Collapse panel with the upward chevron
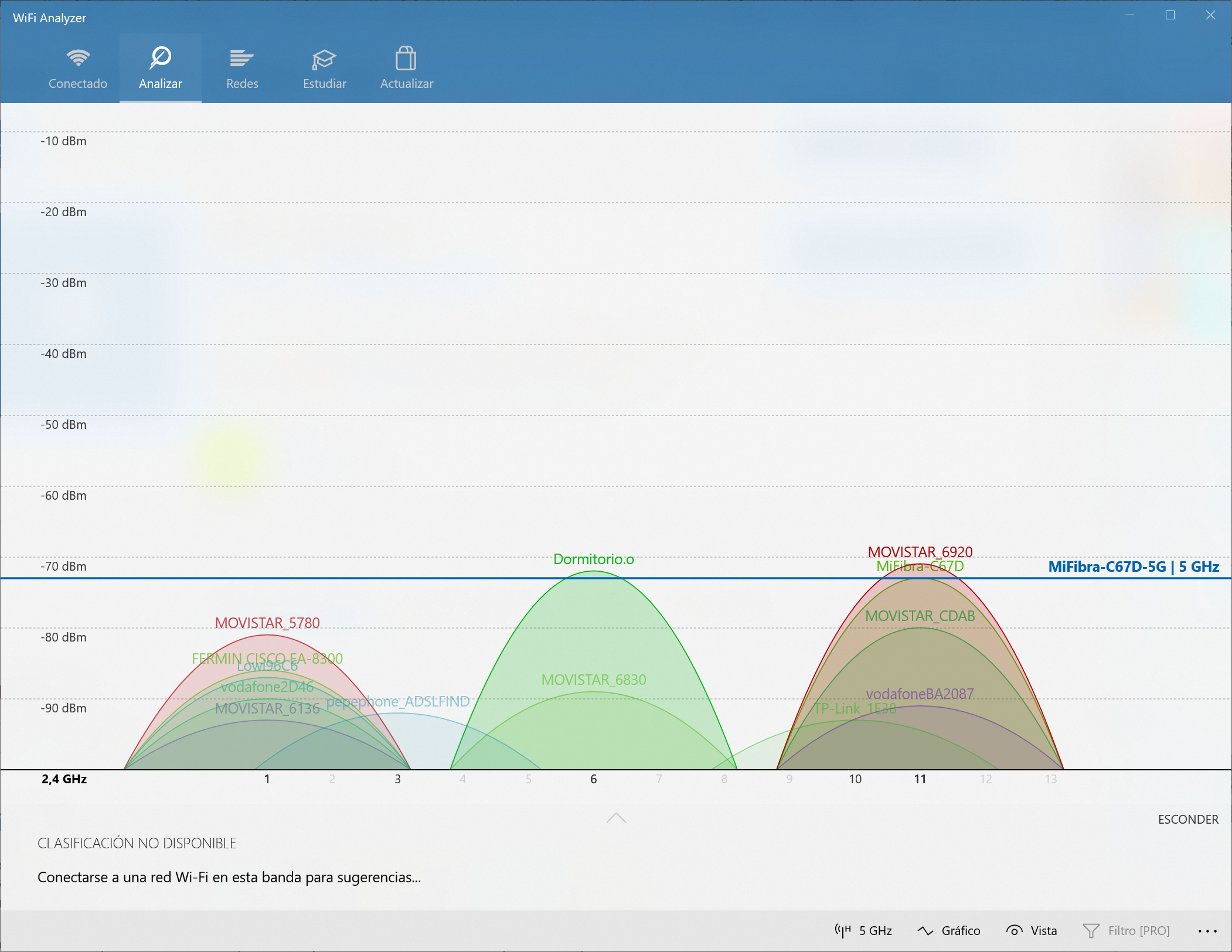This screenshot has width=1232, height=952. (616, 818)
